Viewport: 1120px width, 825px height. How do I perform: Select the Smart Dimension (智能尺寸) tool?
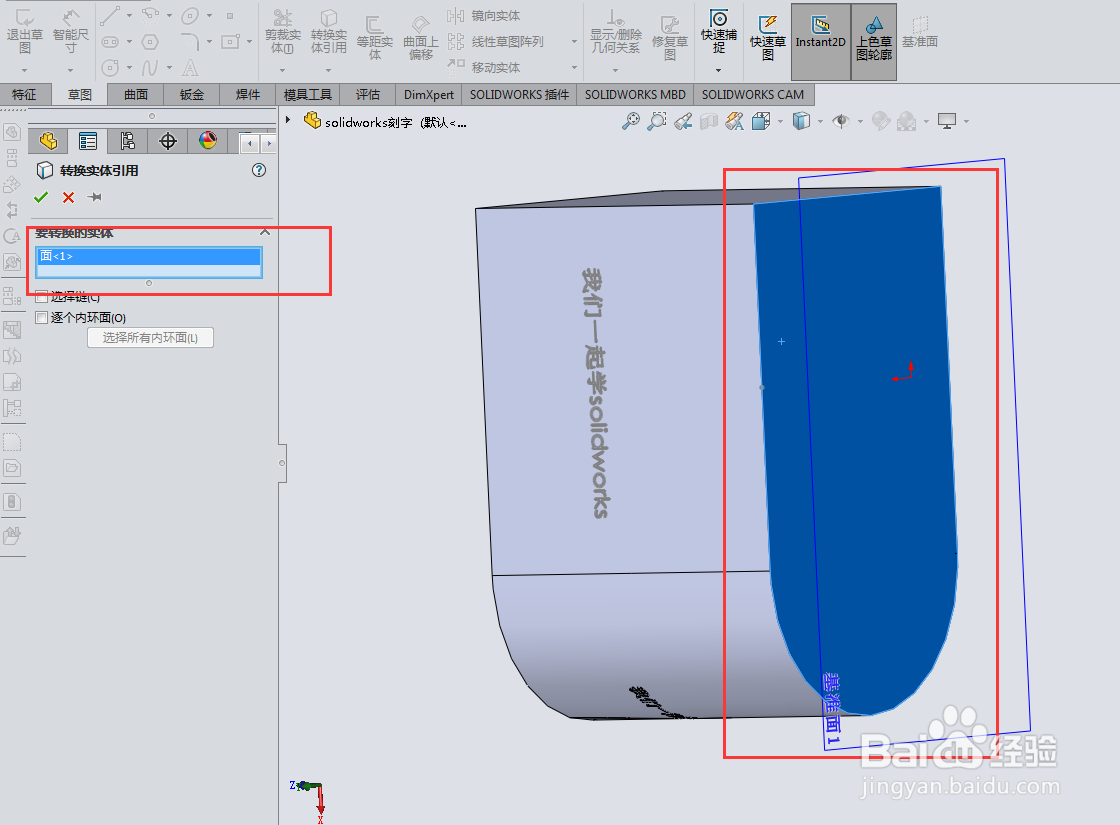[x=71, y=16]
